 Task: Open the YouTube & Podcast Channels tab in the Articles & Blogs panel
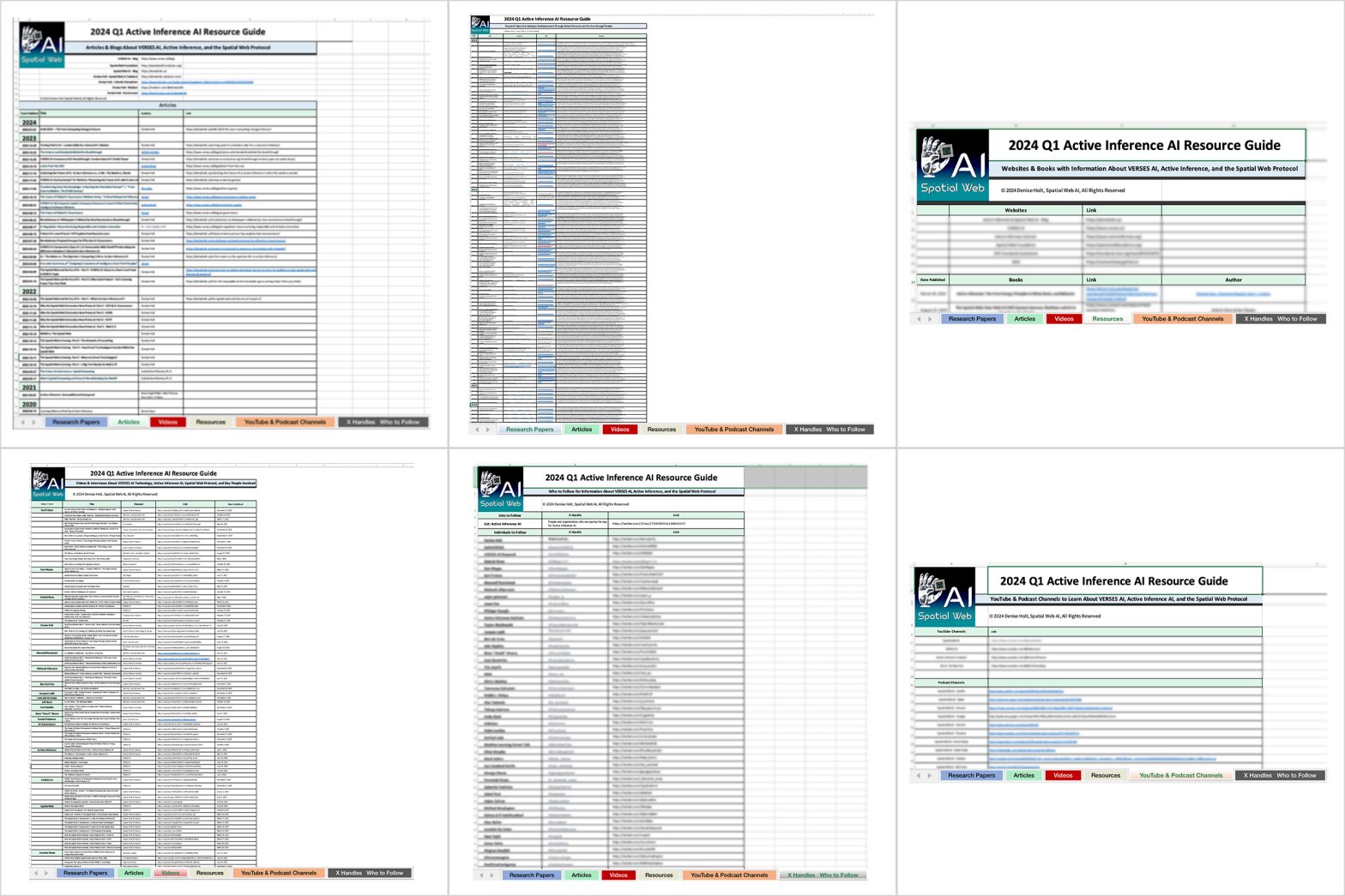tap(285, 422)
